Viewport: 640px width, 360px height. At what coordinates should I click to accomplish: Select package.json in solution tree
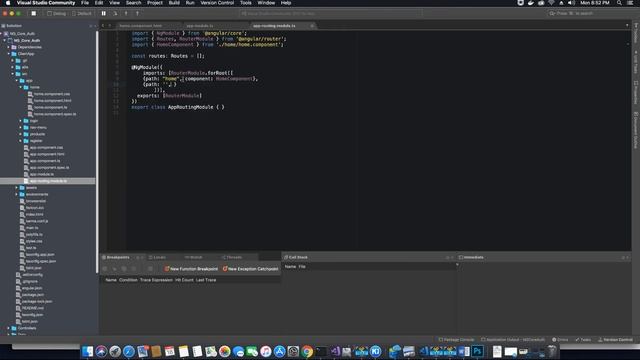pos(33,295)
